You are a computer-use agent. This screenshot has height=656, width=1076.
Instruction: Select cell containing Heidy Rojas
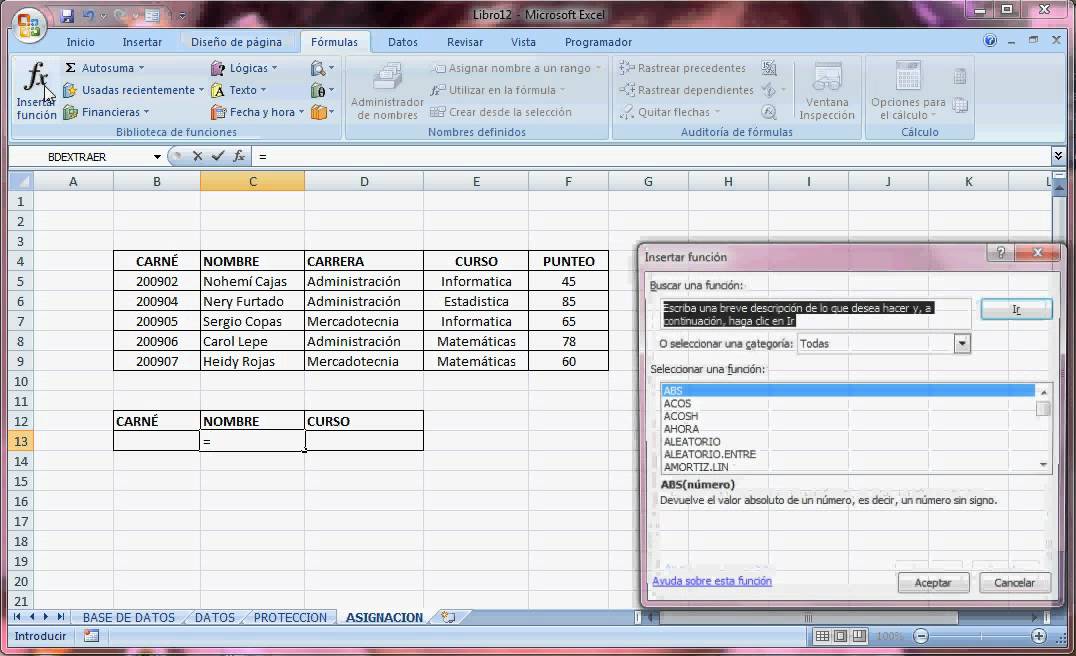click(253, 361)
